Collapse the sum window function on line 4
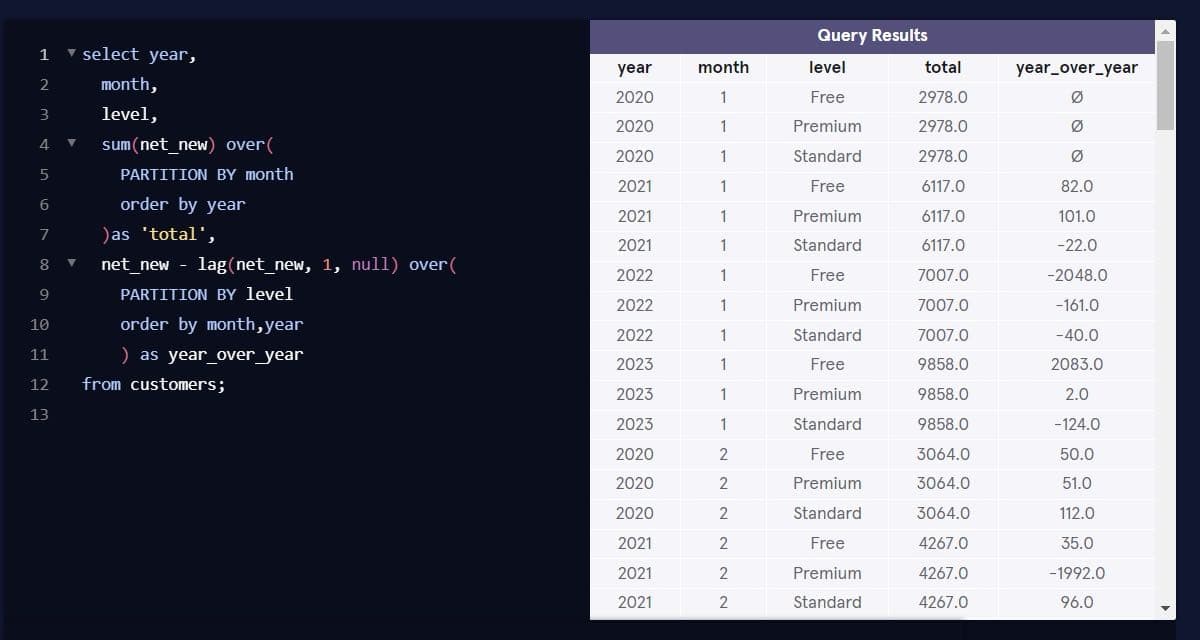 (69, 144)
